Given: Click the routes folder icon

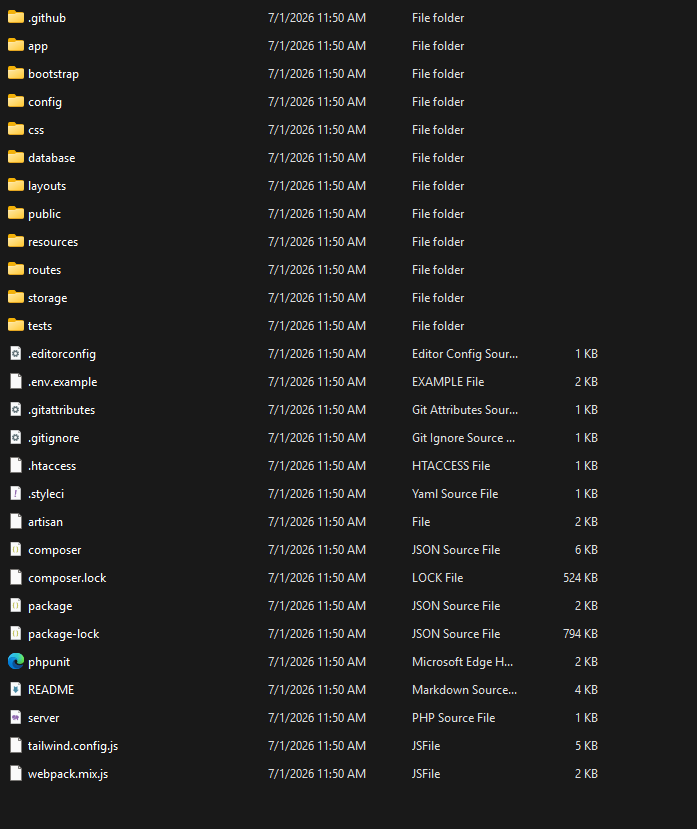Looking at the screenshot, I should 16,270.
